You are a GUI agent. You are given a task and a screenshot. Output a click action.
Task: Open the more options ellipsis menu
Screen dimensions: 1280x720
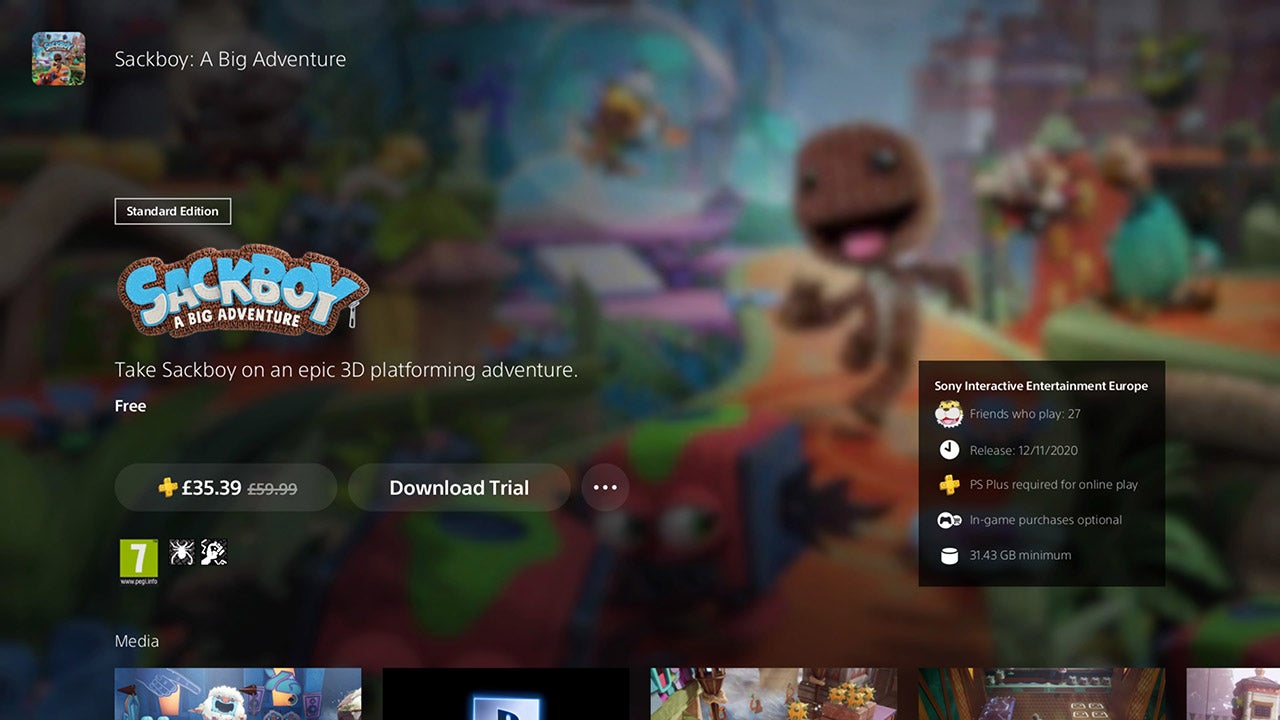[x=605, y=488]
